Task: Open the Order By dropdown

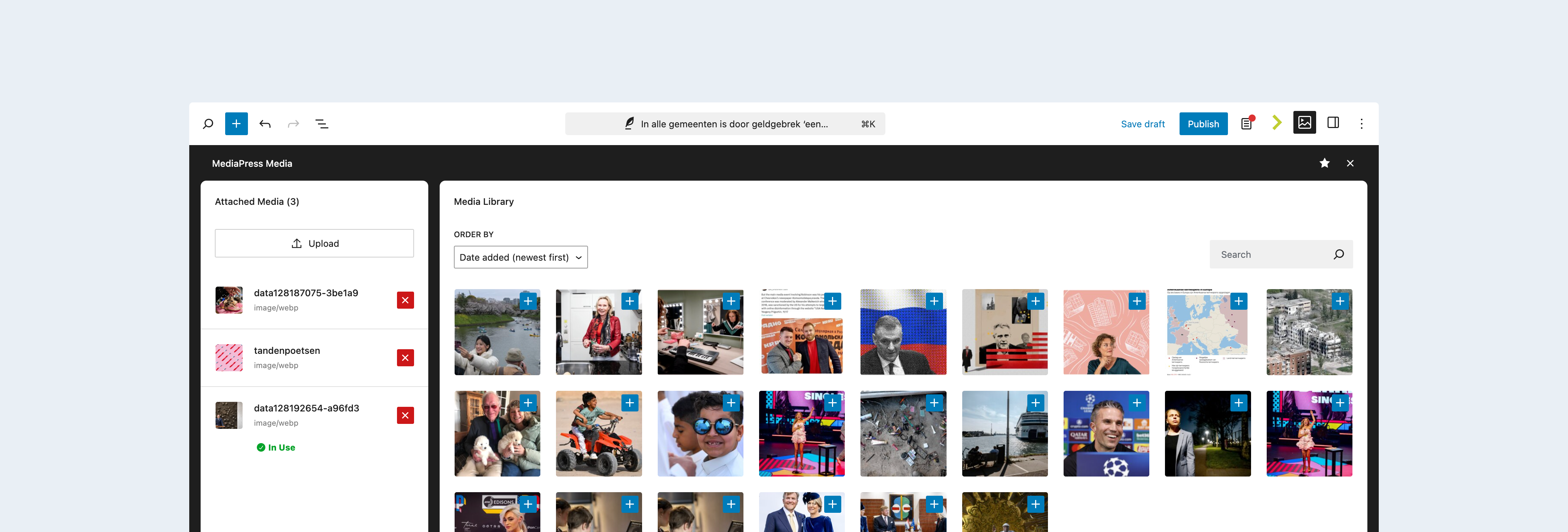Action: [x=520, y=257]
